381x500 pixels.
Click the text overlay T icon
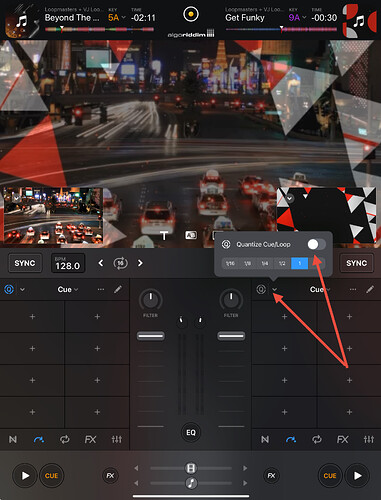(164, 236)
